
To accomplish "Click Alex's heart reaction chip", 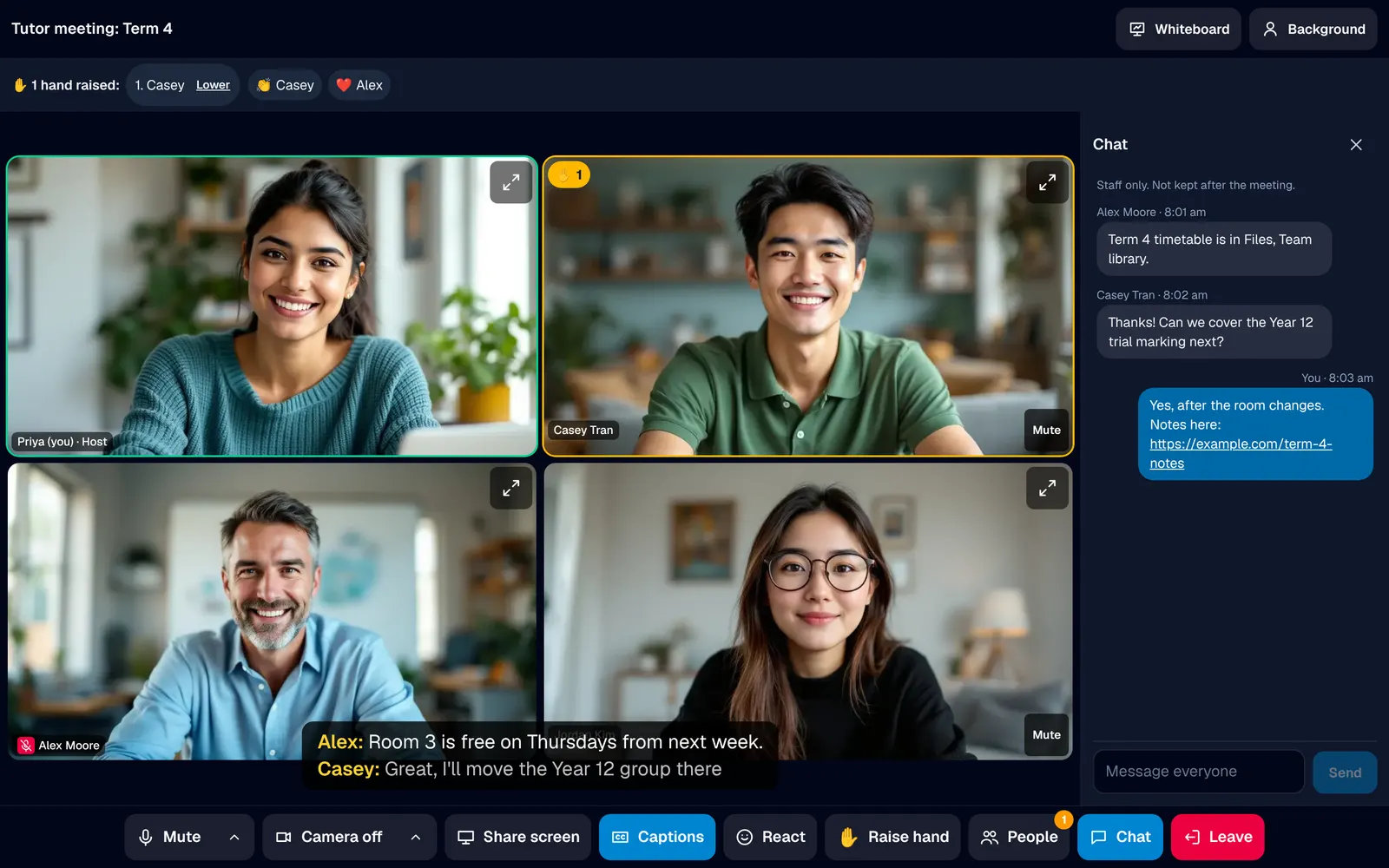I will 359,85.
